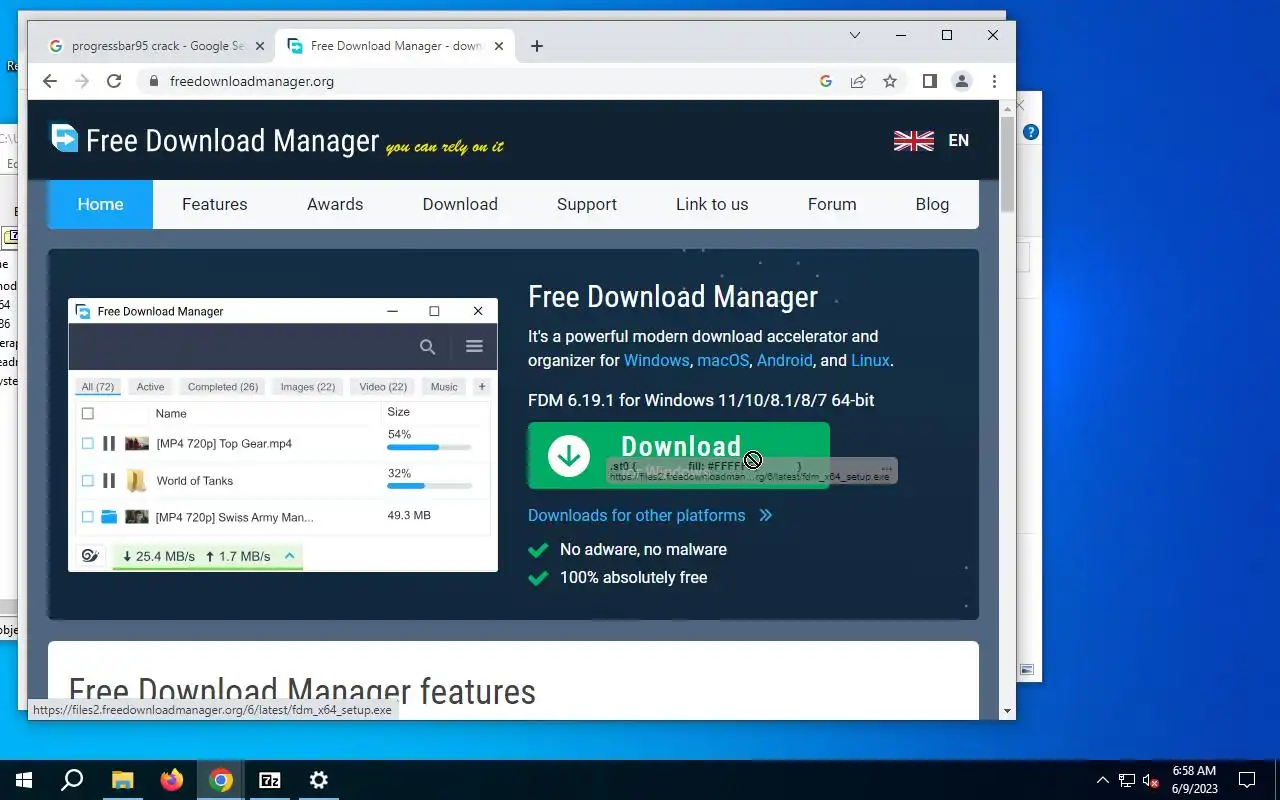Open Windows taskbar search
1280x800 pixels.
[72, 780]
